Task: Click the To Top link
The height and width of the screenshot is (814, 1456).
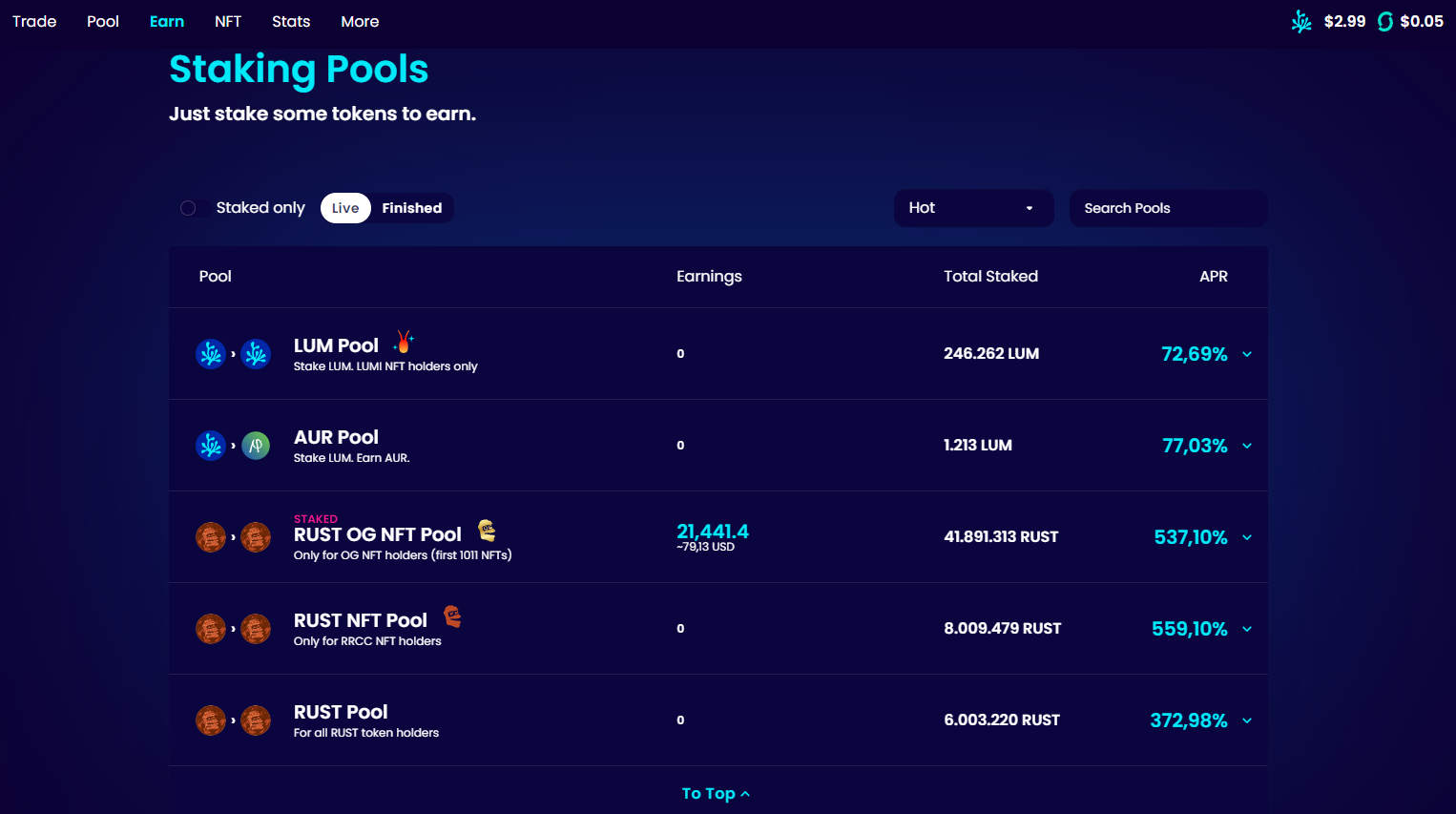Action: click(716, 793)
